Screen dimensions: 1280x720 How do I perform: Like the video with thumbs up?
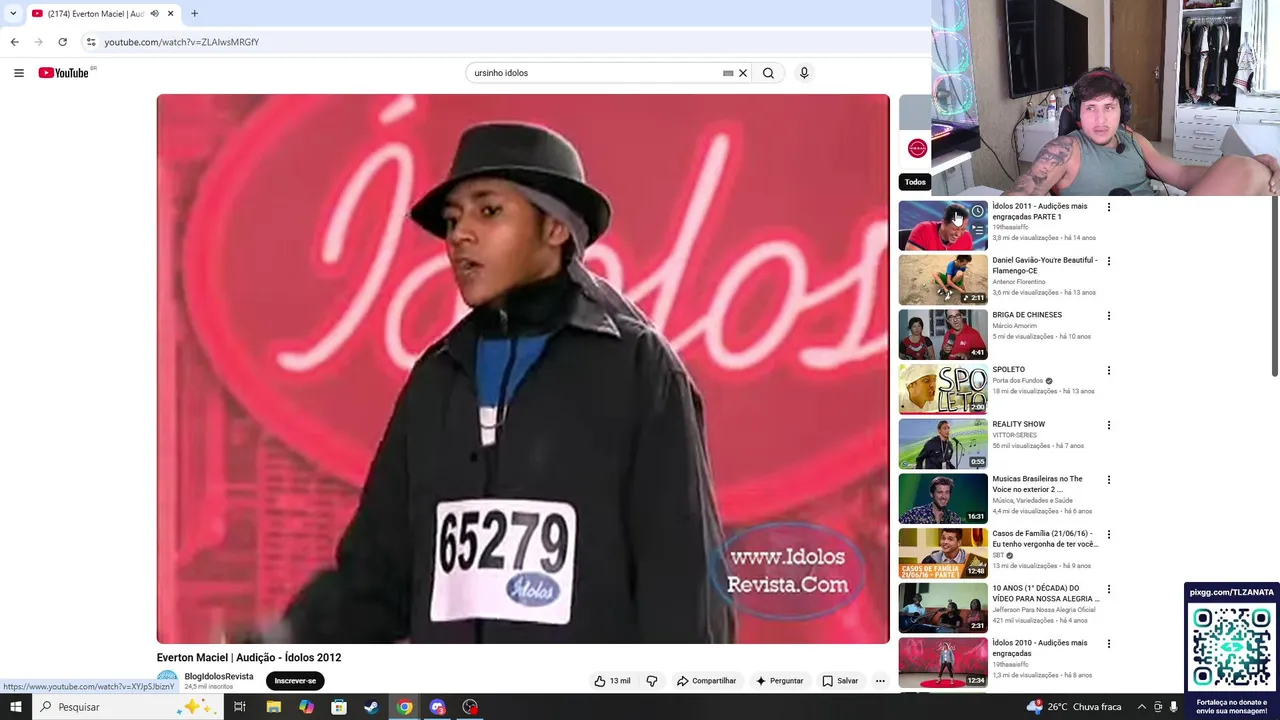click(x=611, y=681)
